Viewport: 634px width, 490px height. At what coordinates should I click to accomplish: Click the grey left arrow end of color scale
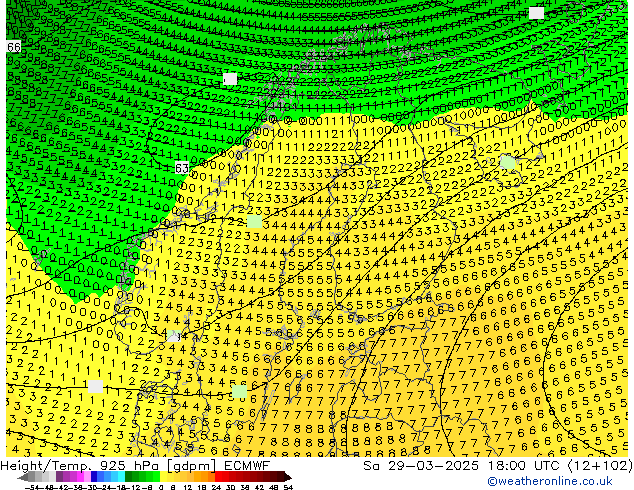click(23, 477)
